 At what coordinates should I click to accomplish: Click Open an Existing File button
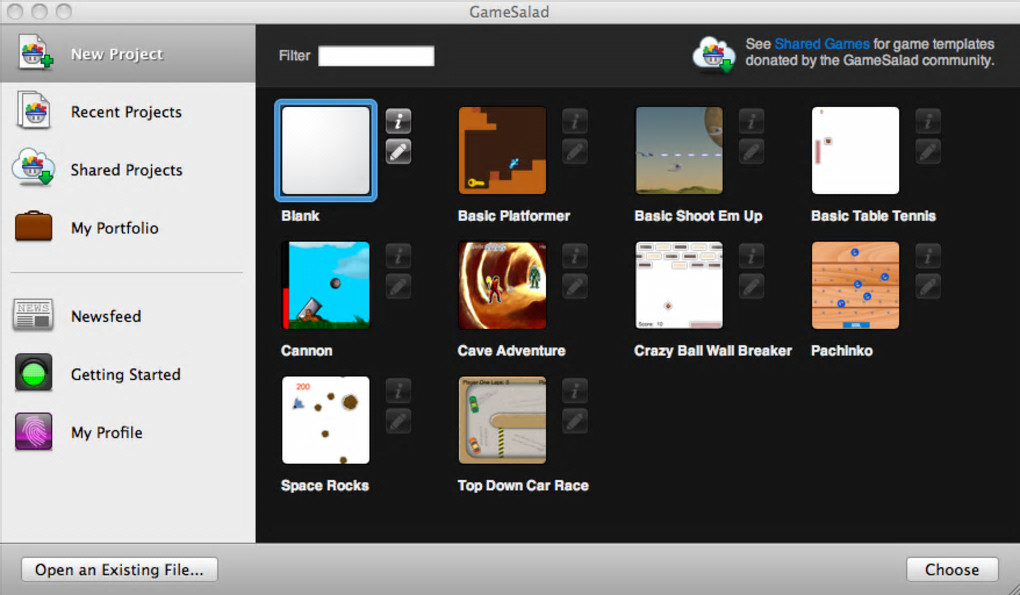pos(119,570)
